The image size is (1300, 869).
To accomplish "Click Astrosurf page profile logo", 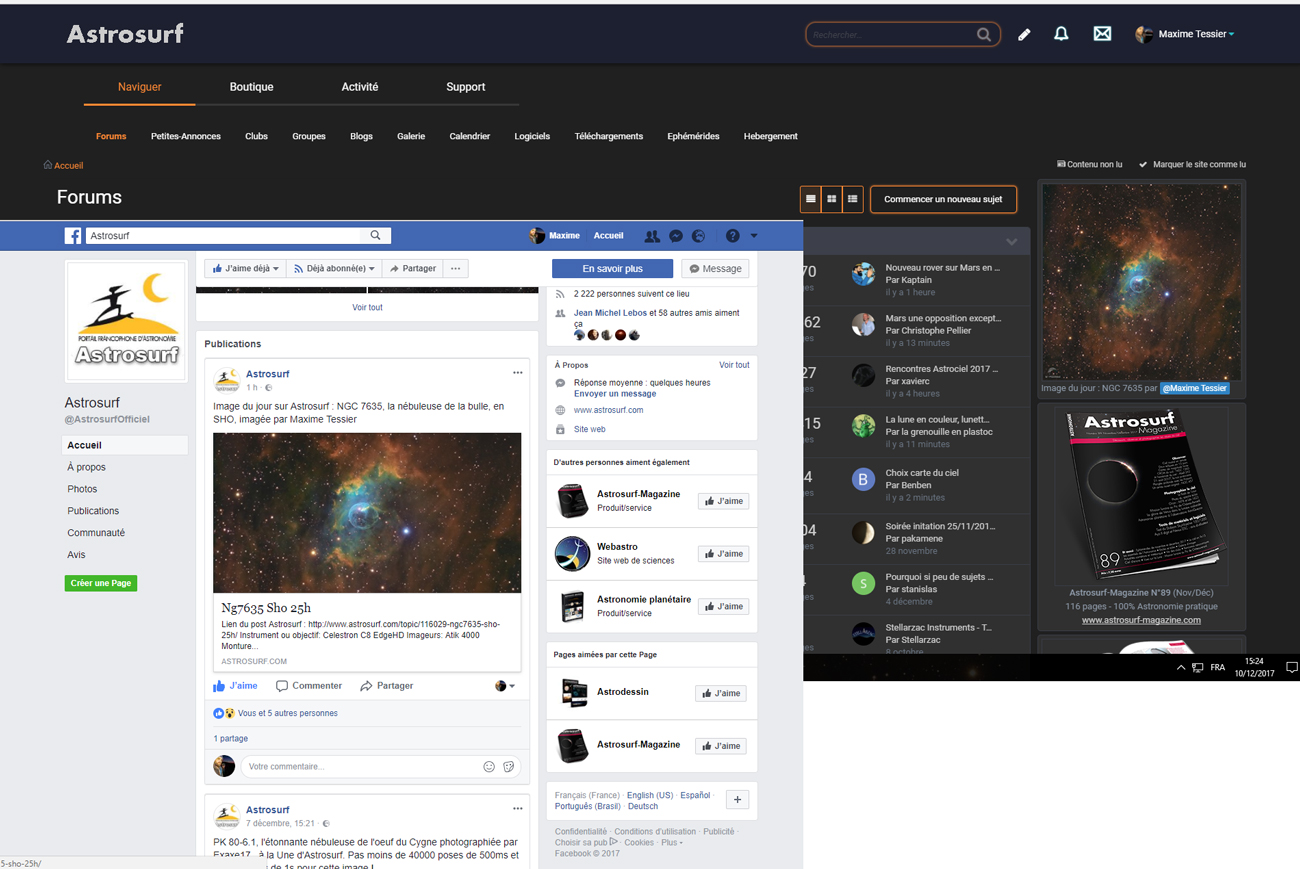I will coord(126,321).
